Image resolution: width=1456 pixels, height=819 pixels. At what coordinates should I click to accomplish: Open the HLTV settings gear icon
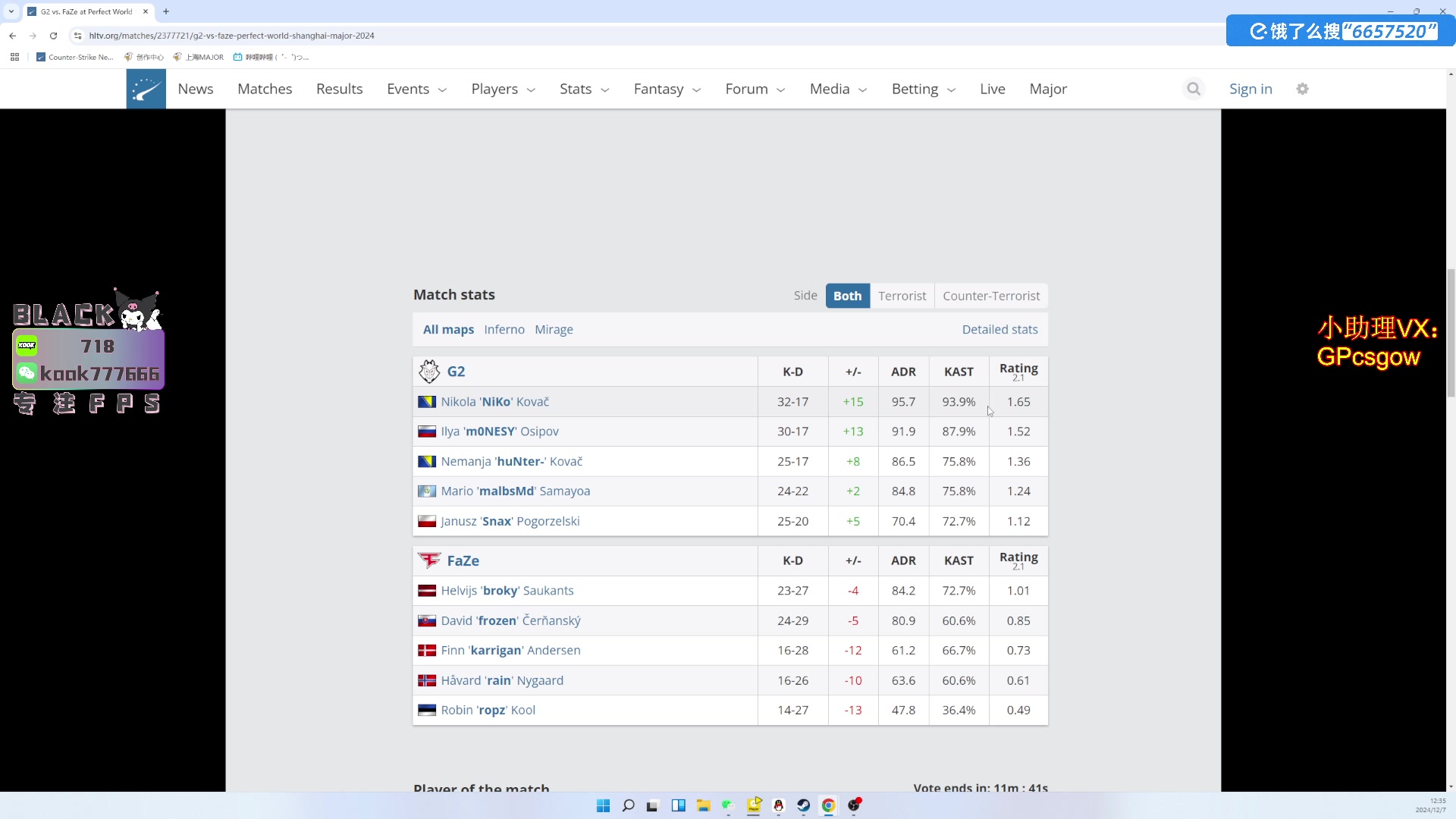point(1303,89)
